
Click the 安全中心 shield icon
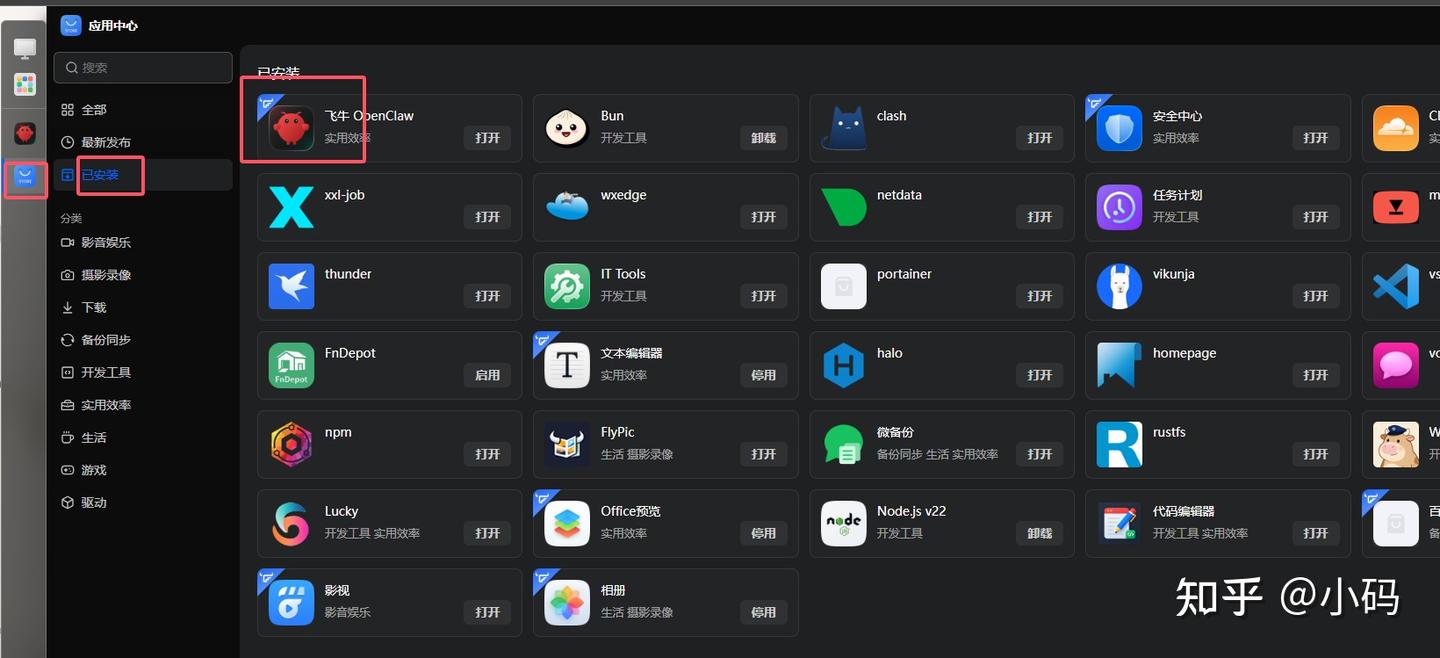[x=1119, y=128]
